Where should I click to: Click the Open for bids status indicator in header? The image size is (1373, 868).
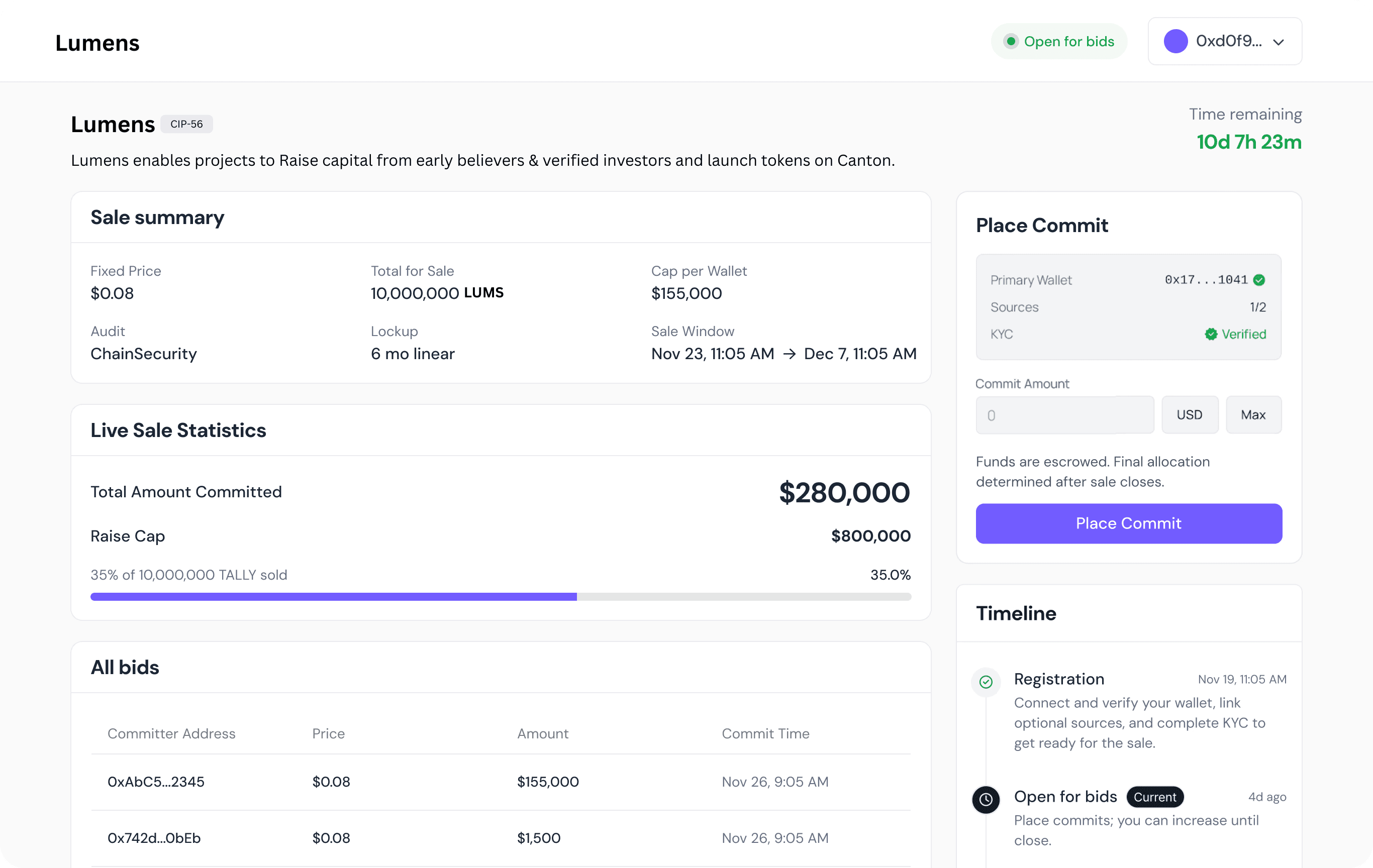[1058, 41]
